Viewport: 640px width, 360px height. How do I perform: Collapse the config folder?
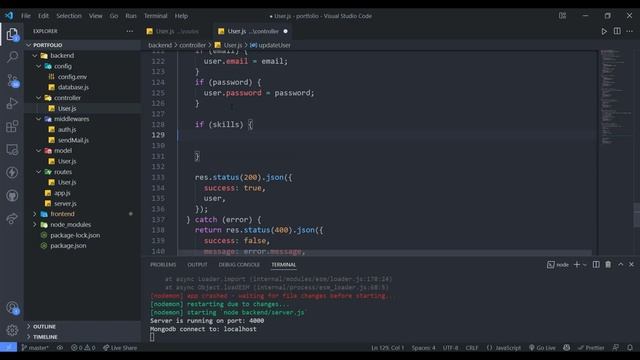(39, 66)
